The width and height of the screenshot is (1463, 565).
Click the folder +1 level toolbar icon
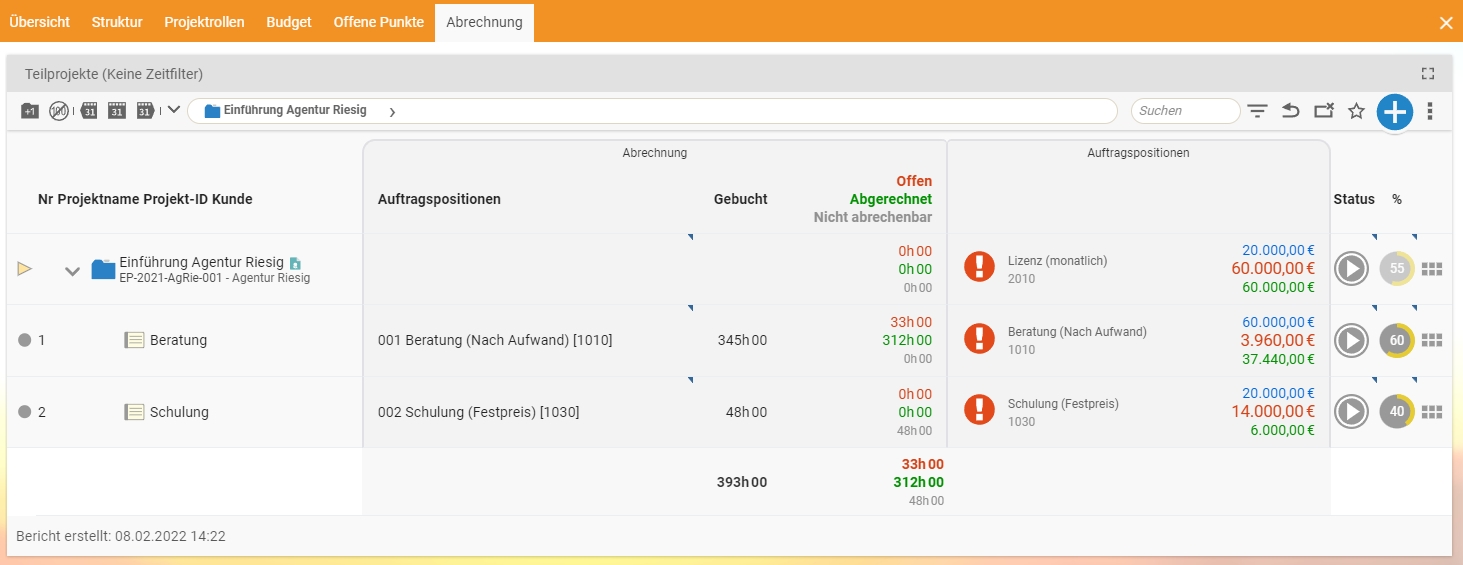coord(30,111)
